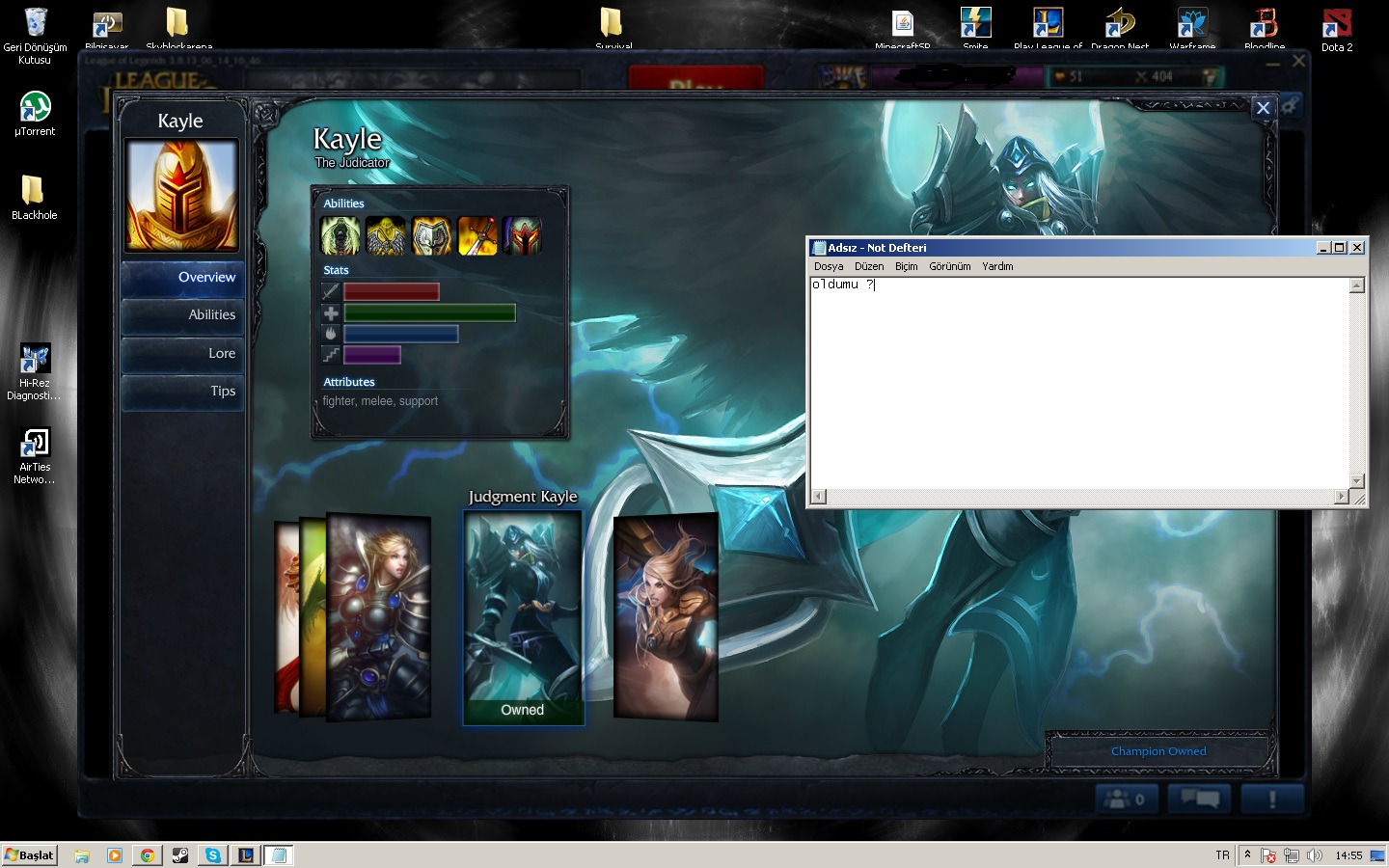Open the Dota 2 desktop shortcut
1389x868 pixels.
pos(1337,29)
